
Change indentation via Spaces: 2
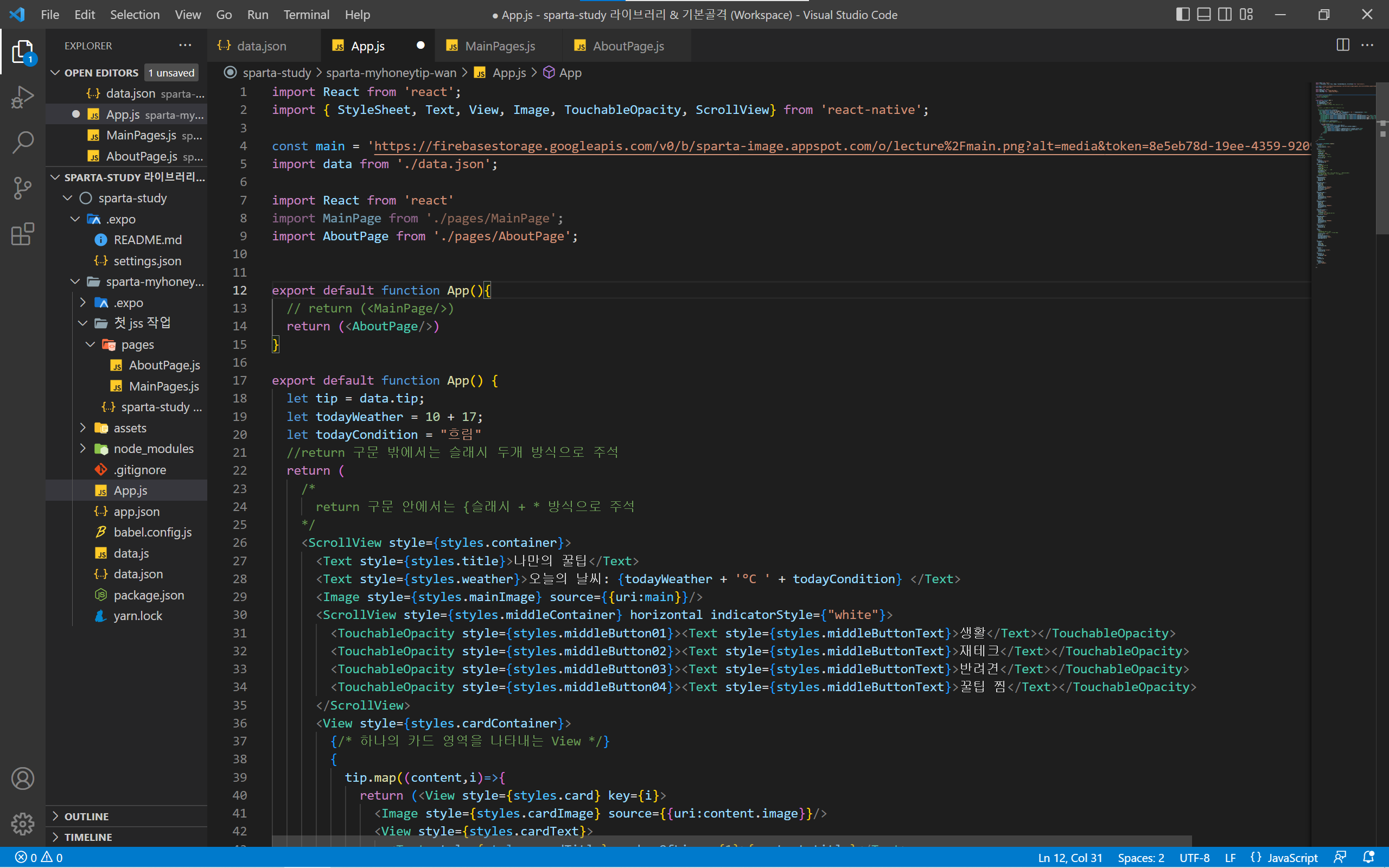pos(1140,858)
